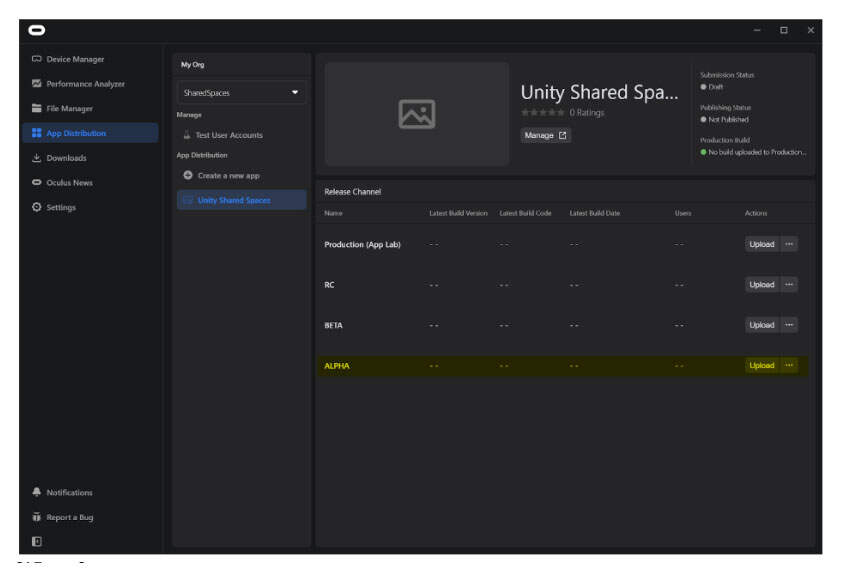Open the Performance Analyzer panel
Viewport: 842px width, 572px height.
point(85,84)
